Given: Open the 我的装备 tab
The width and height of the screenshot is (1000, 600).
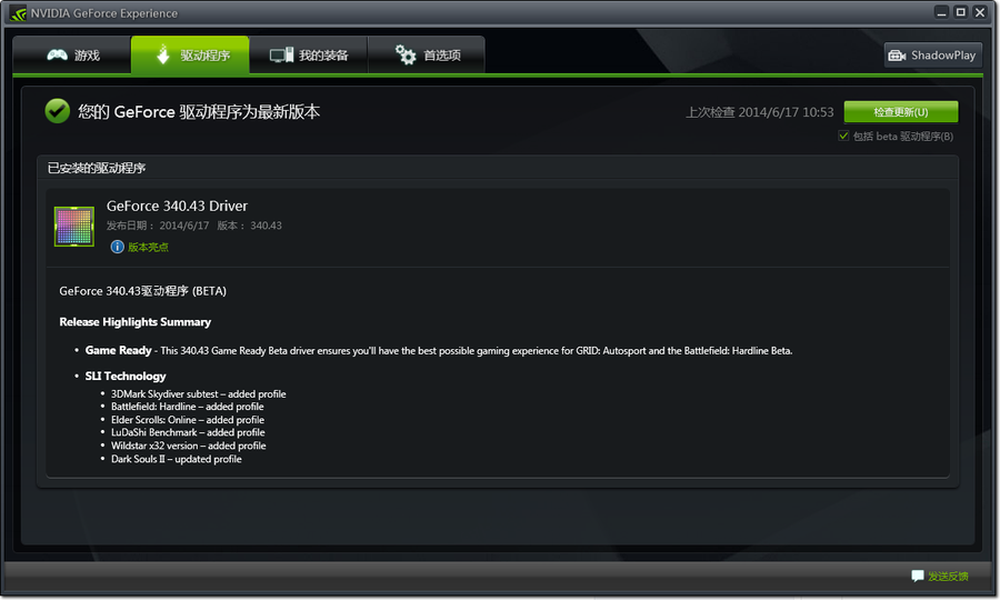Looking at the screenshot, I should [x=309, y=55].
